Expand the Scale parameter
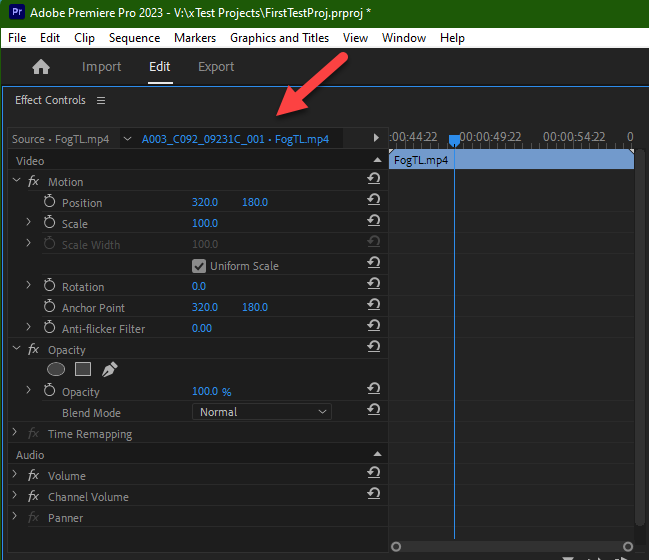 coord(29,222)
